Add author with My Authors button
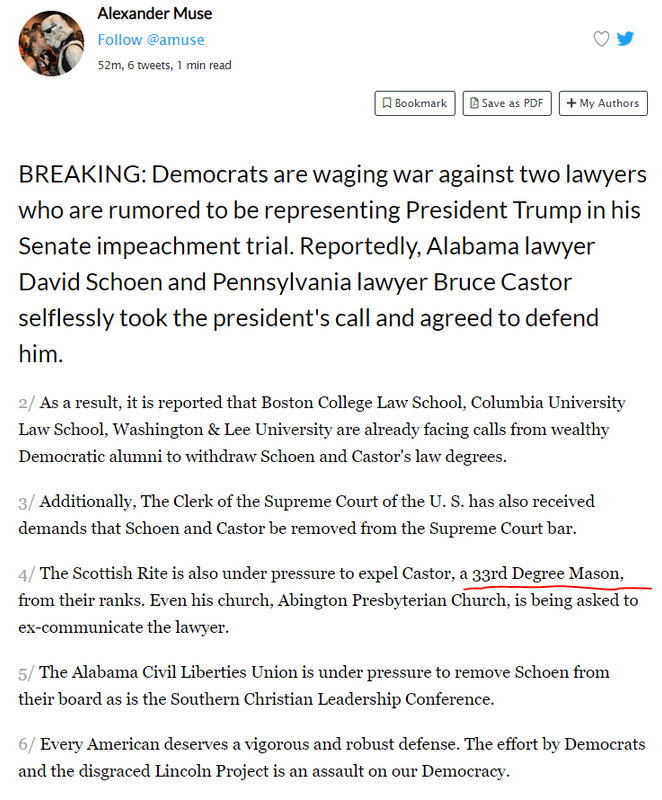The height and width of the screenshot is (800, 662). (x=603, y=103)
